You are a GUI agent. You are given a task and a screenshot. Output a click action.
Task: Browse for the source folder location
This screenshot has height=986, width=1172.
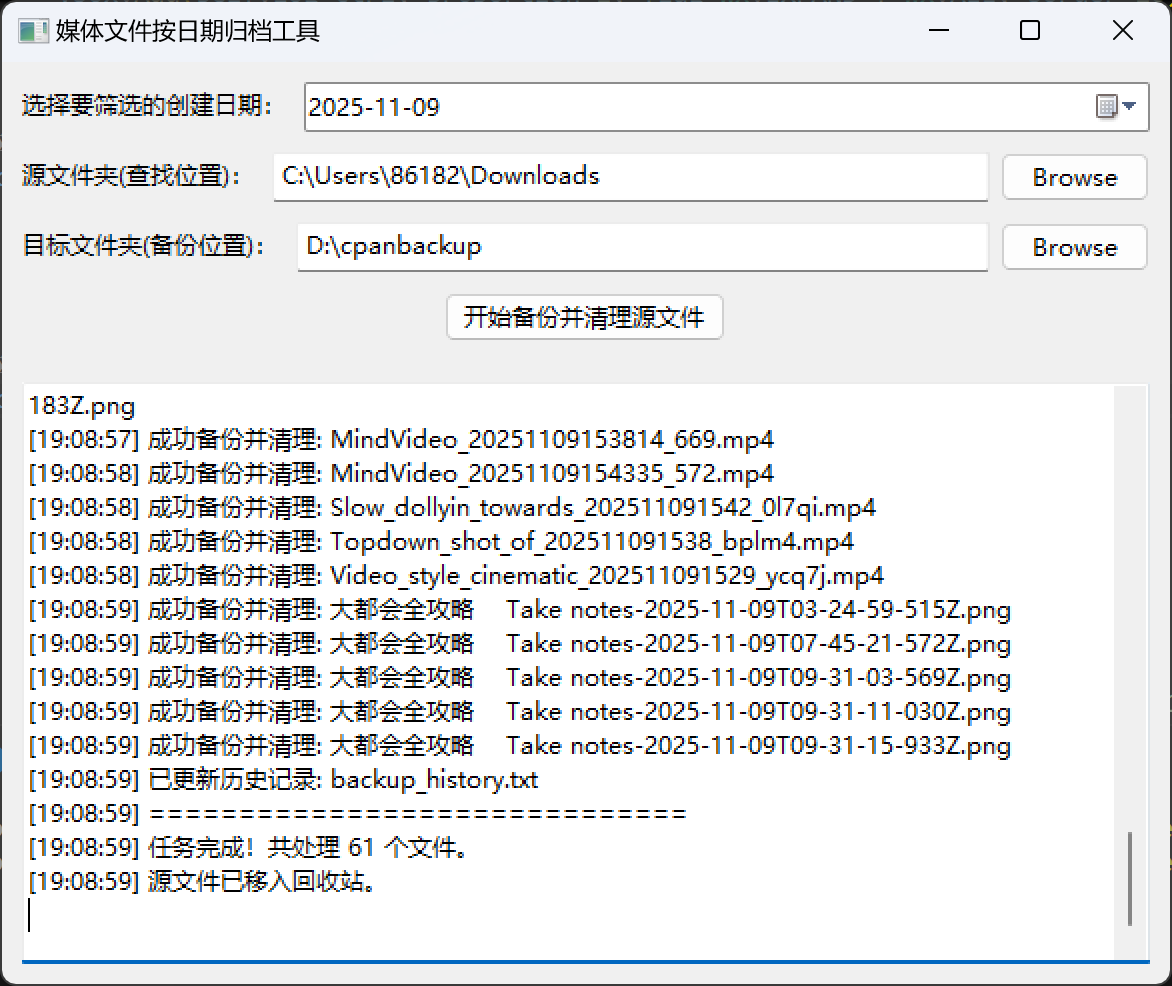1074,177
